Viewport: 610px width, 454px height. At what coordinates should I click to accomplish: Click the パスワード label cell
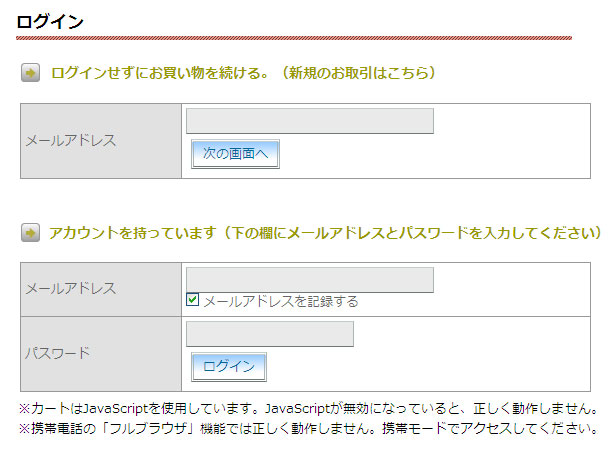[x=101, y=354]
